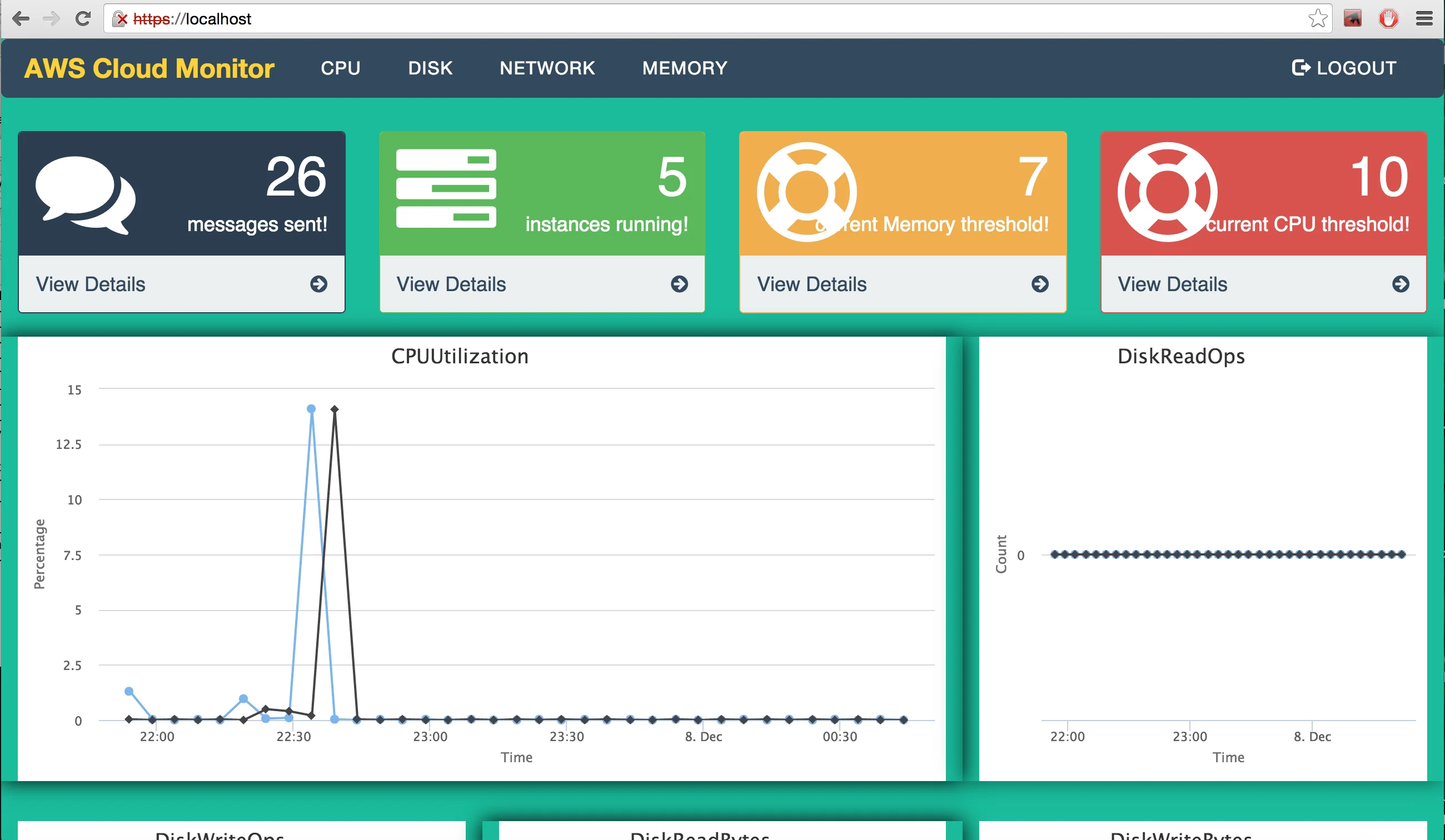Switch to the MEMORY section
Image resolution: width=1445 pixels, height=840 pixels.
point(685,68)
